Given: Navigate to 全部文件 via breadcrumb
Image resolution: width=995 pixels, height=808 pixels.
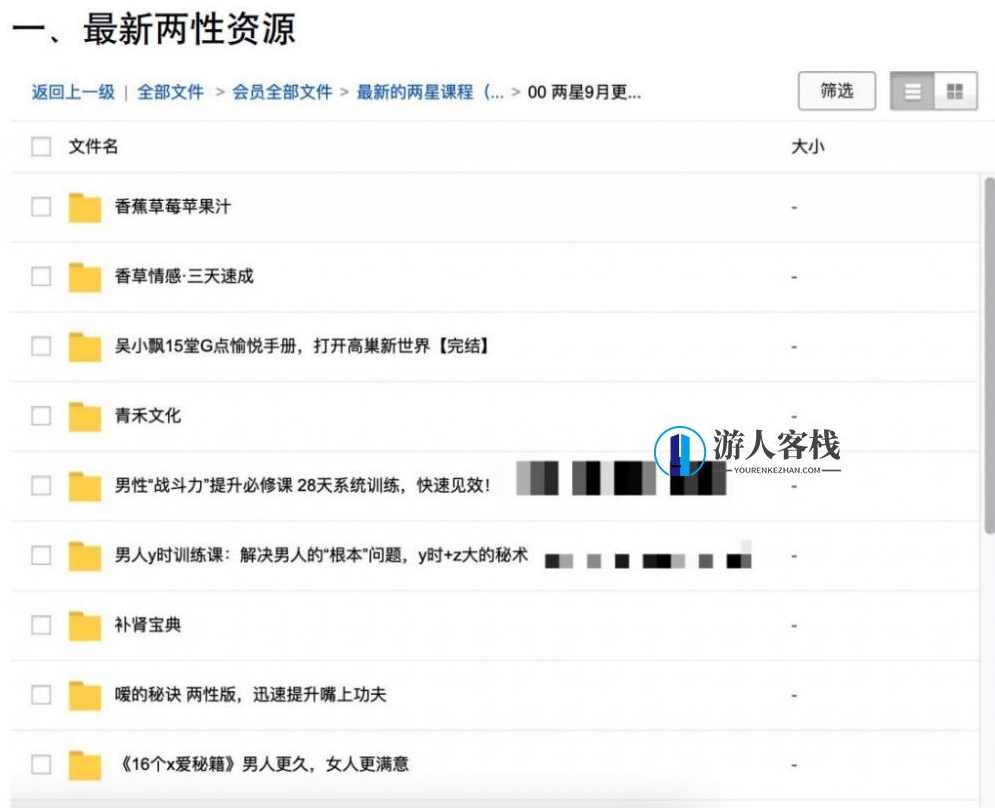Looking at the screenshot, I should coord(171,91).
